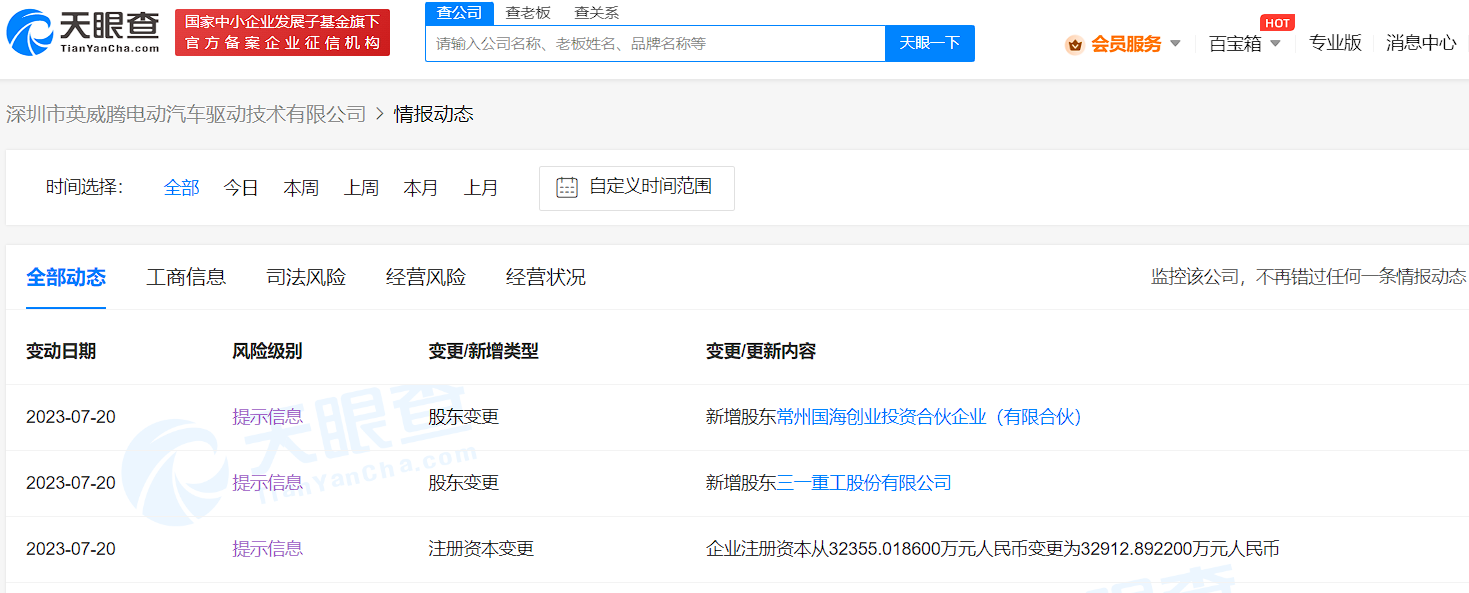Click the 天眼一下 search button
The width and height of the screenshot is (1469, 593).
click(x=929, y=43)
